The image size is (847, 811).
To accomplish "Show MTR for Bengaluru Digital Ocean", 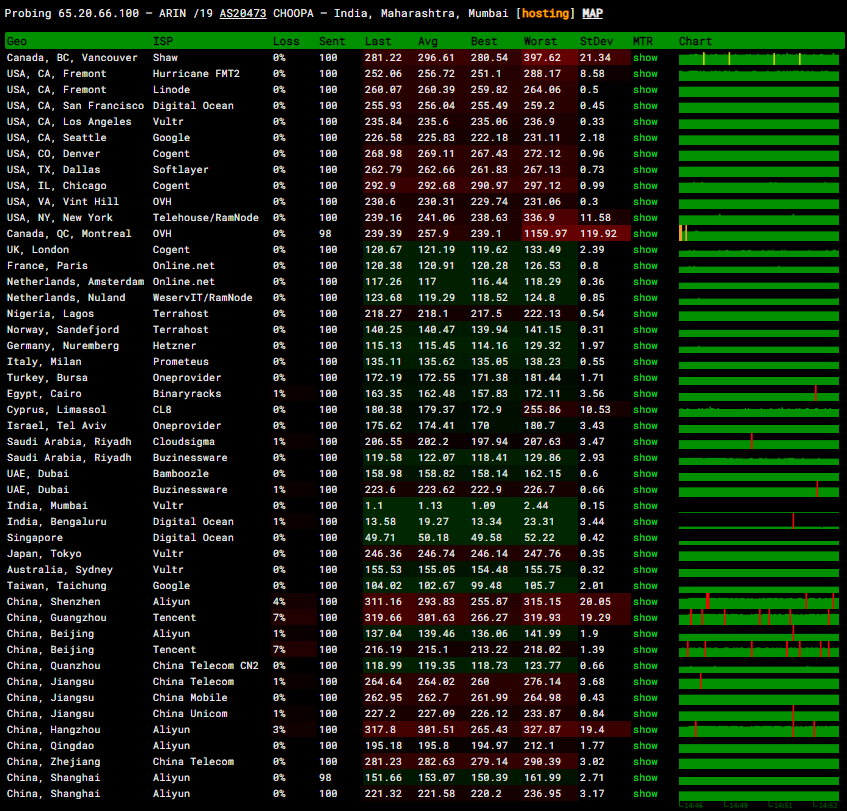I will click(645, 522).
